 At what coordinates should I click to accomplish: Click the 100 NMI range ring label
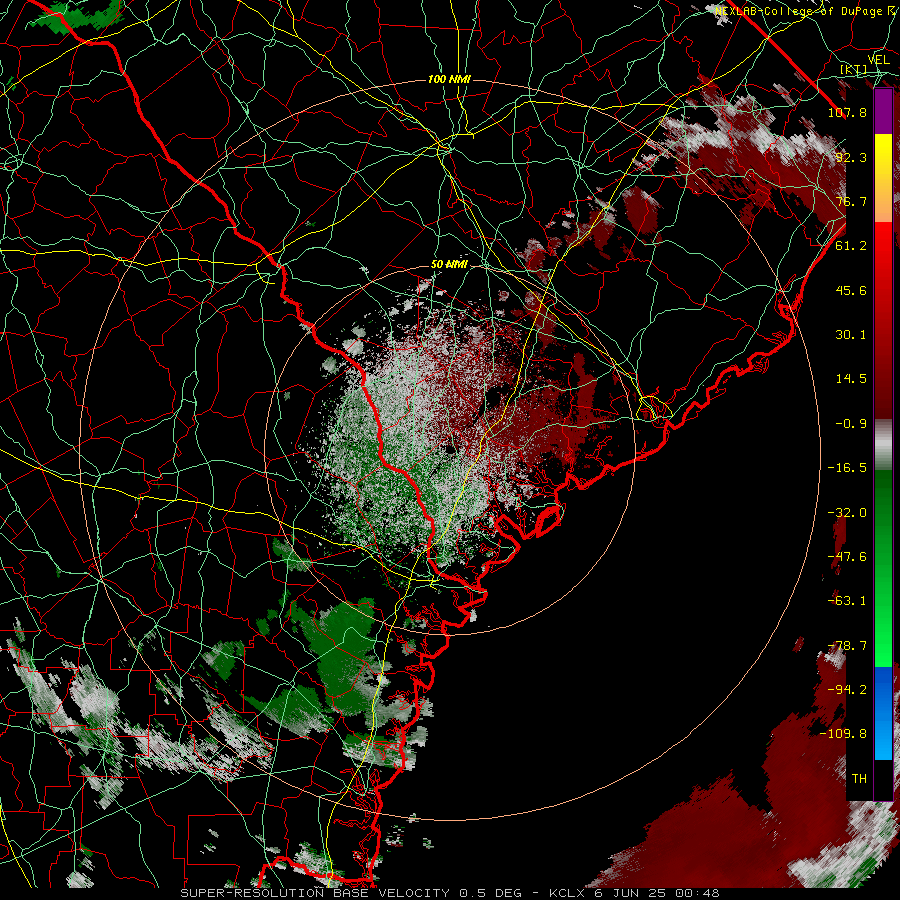click(449, 79)
